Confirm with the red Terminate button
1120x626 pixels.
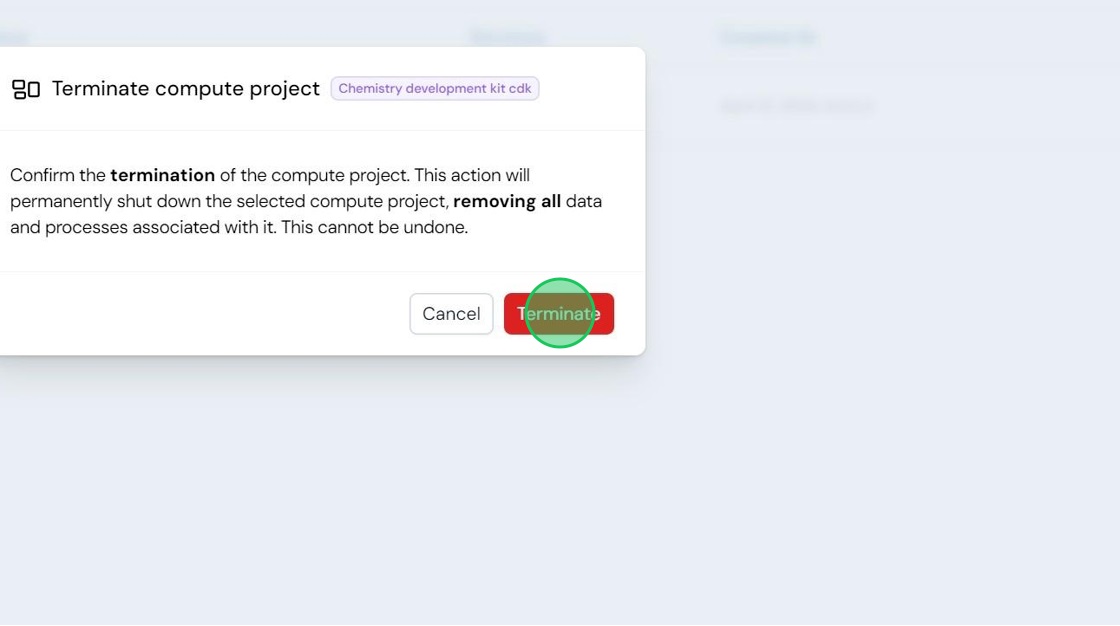(x=559, y=314)
